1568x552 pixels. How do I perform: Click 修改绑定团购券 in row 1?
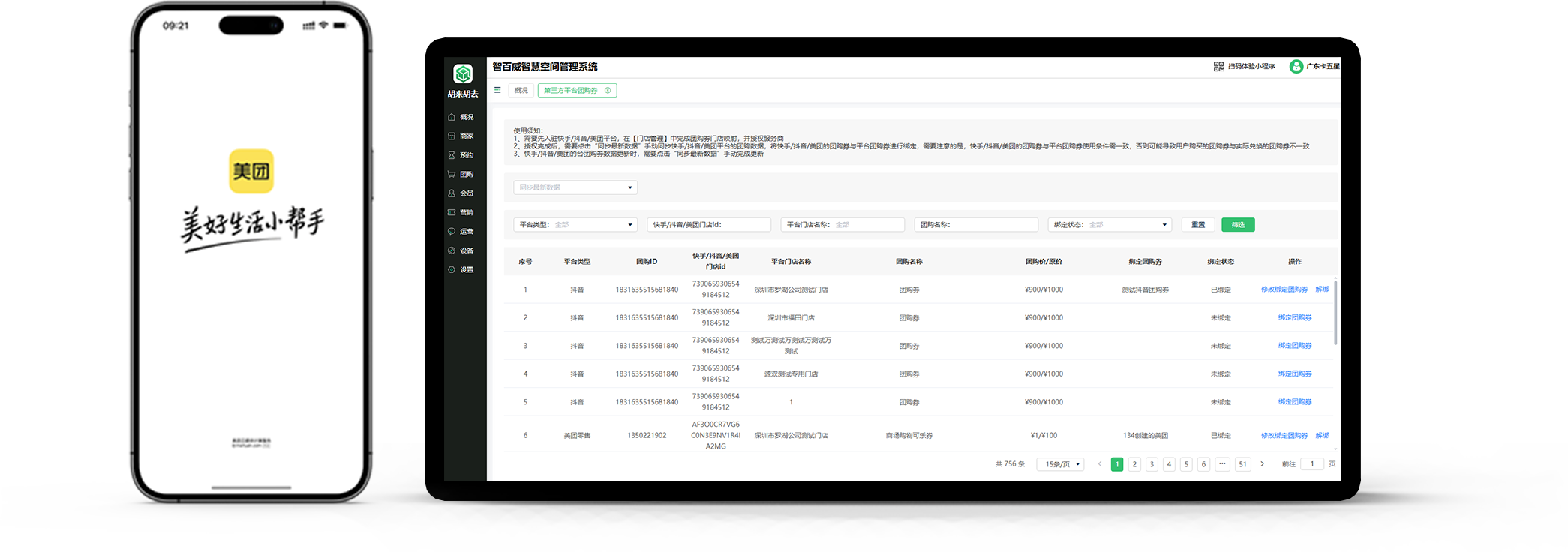1284,289
